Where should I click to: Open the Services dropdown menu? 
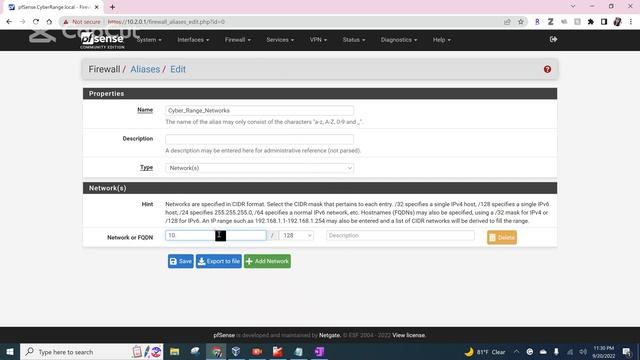280,40
